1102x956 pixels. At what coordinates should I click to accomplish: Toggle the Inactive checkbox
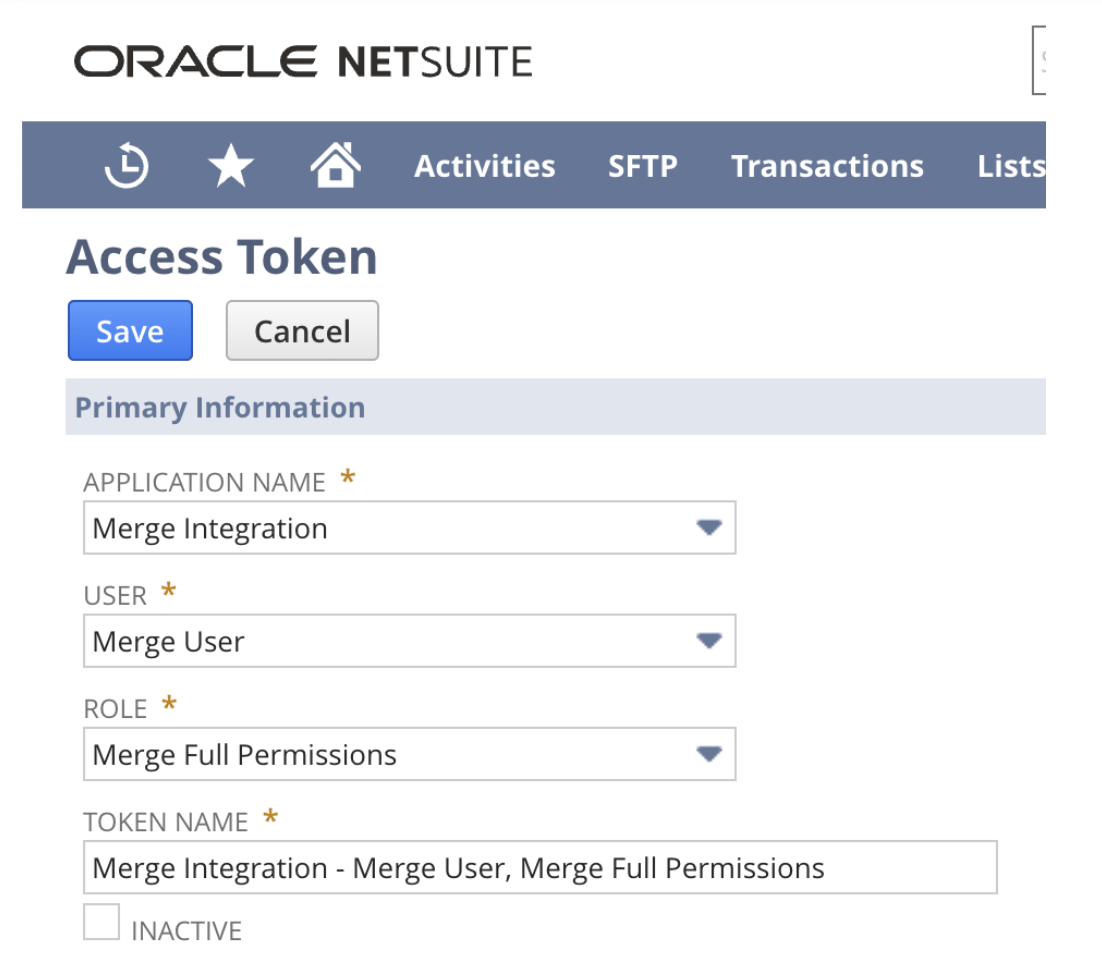(x=101, y=922)
